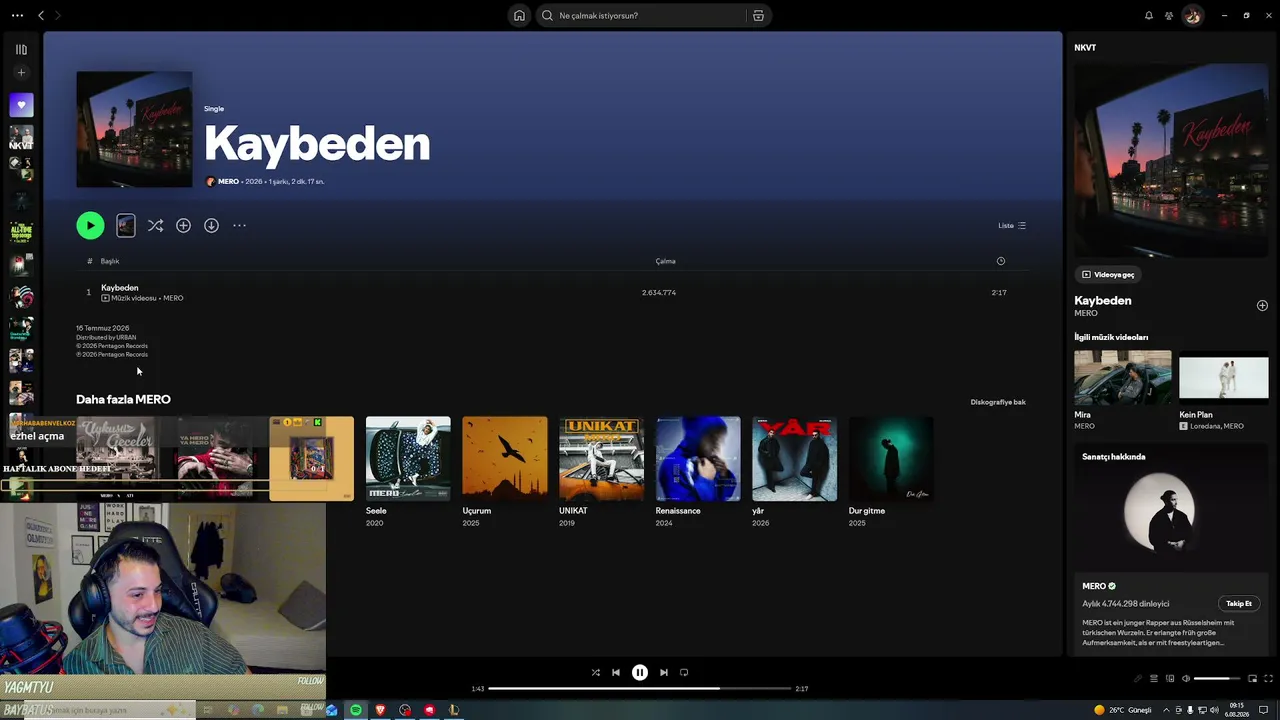Image resolution: width=1280 pixels, height=720 pixels.
Task: Seek within the playback progress bar
Action: click(x=640, y=689)
